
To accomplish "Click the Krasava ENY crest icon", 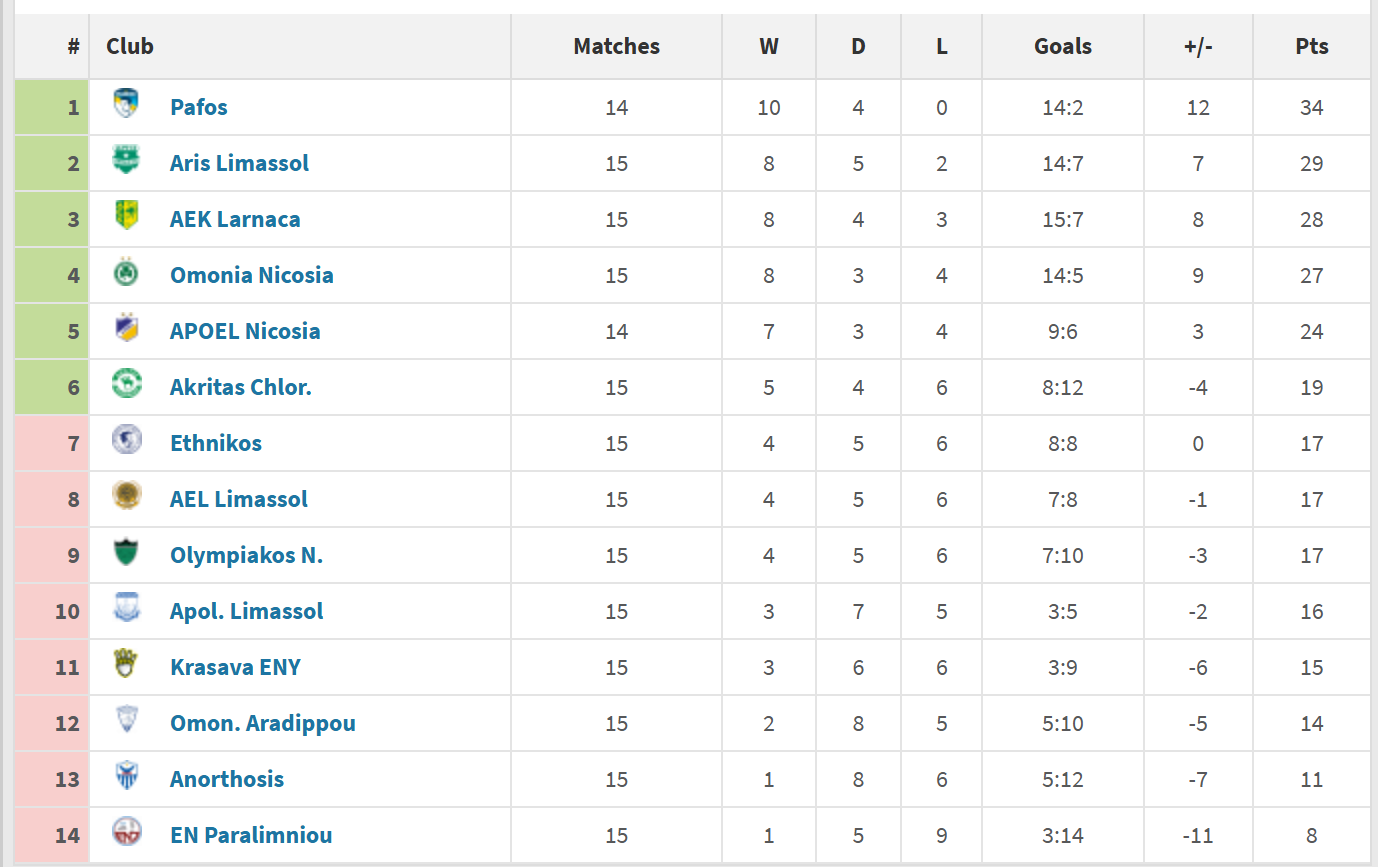I will click(x=126, y=665).
